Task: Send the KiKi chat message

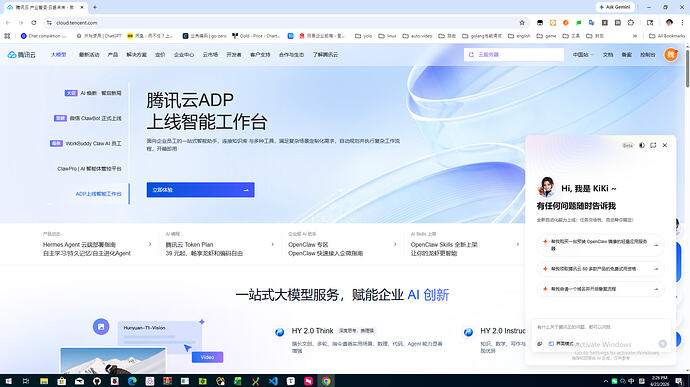Action: [x=662, y=344]
